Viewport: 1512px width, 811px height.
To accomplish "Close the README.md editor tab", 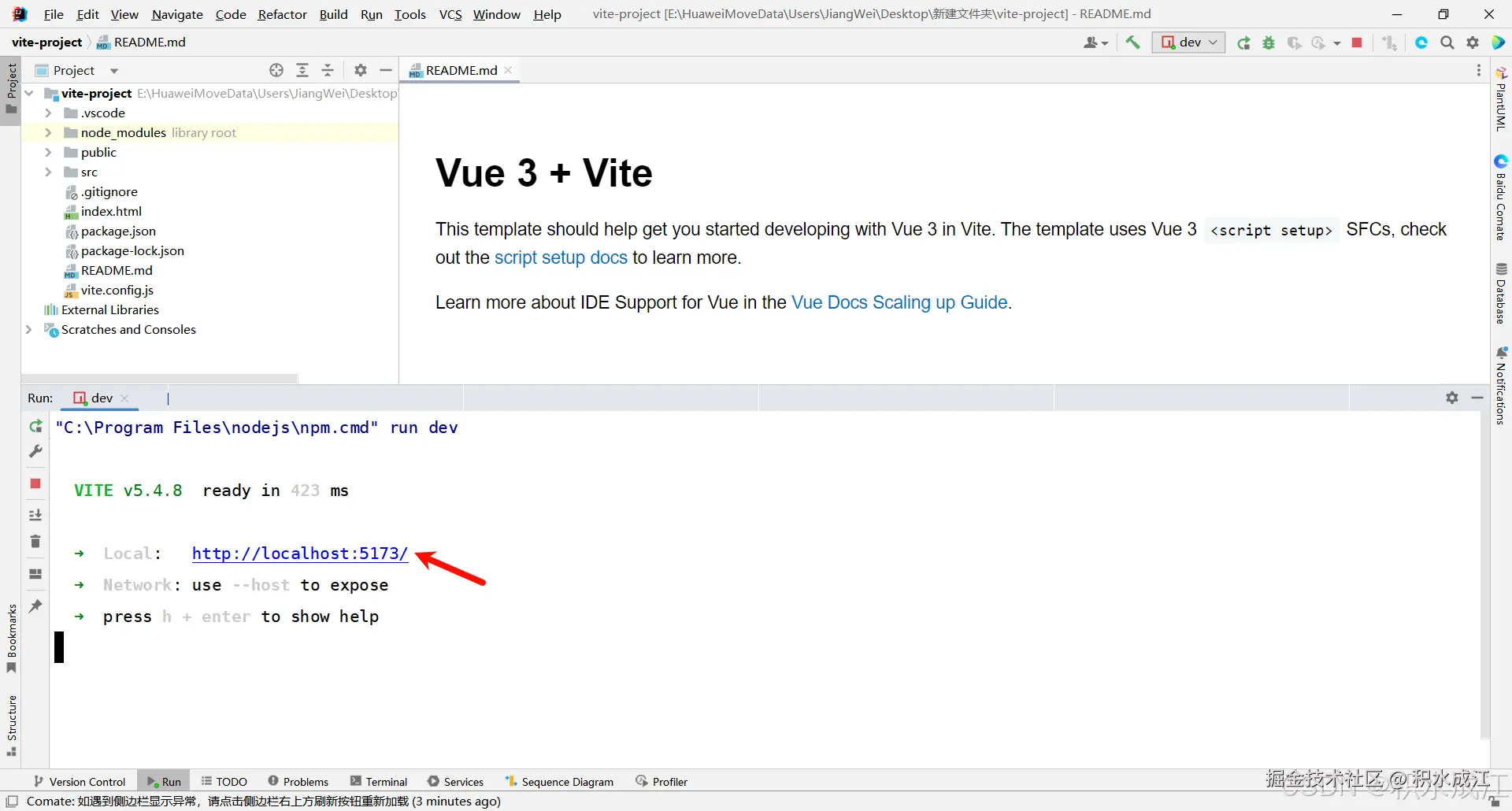I will click(508, 70).
